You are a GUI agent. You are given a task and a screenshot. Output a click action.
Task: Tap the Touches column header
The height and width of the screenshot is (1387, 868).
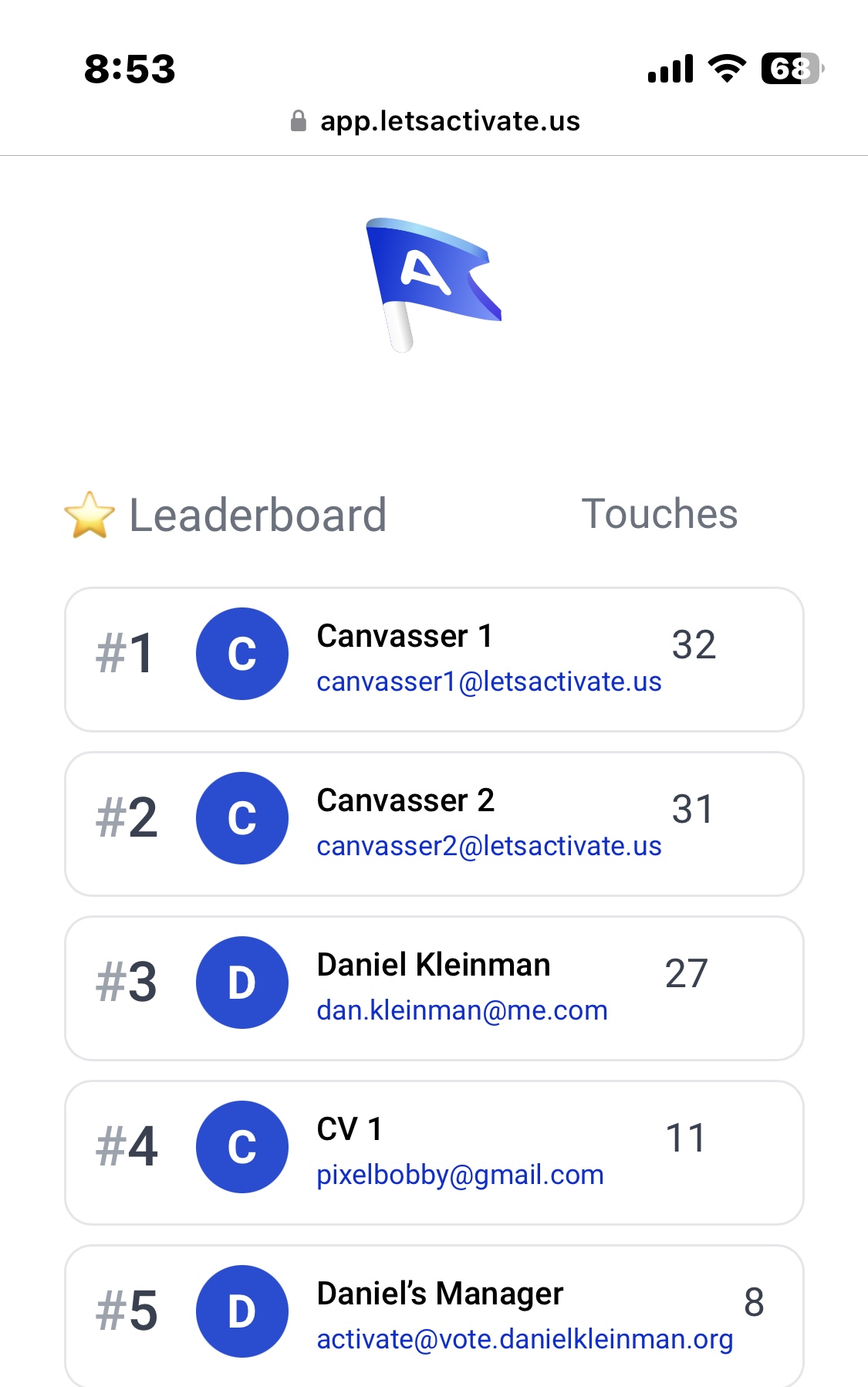point(660,514)
